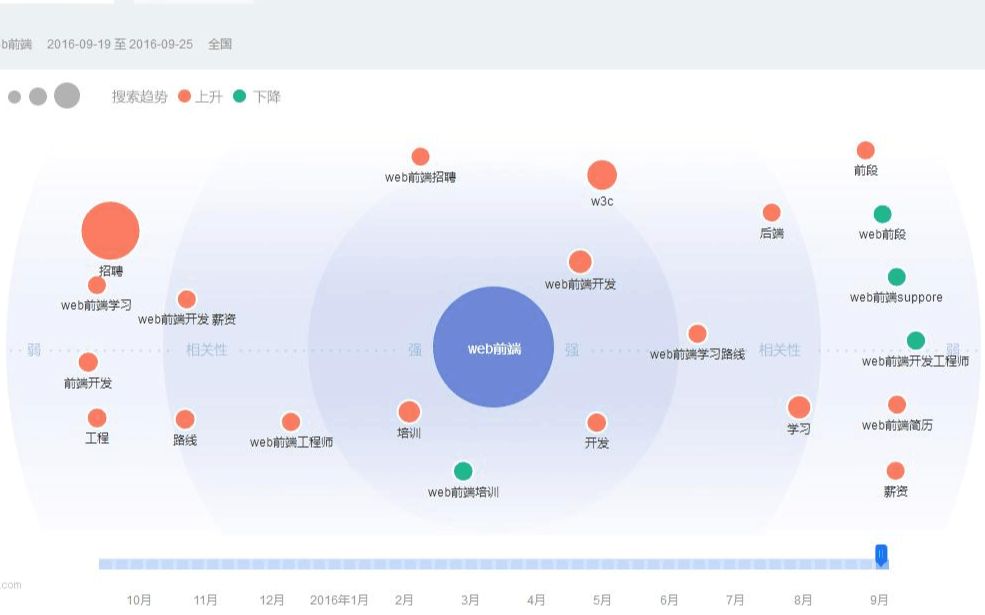
Task: Select the 培训 keyword bubble
Action: tap(409, 412)
